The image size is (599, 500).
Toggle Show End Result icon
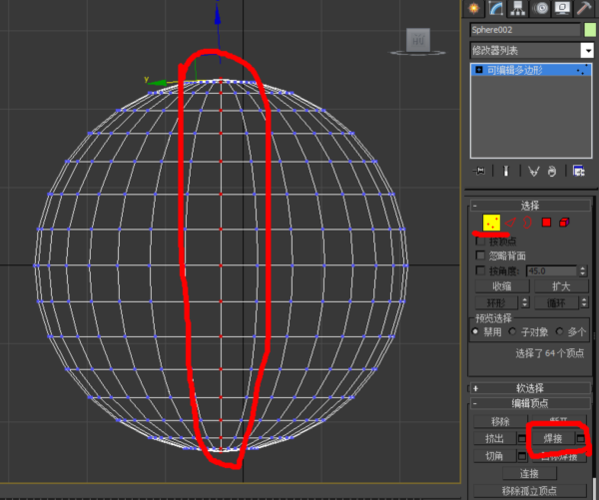(x=506, y=171)
